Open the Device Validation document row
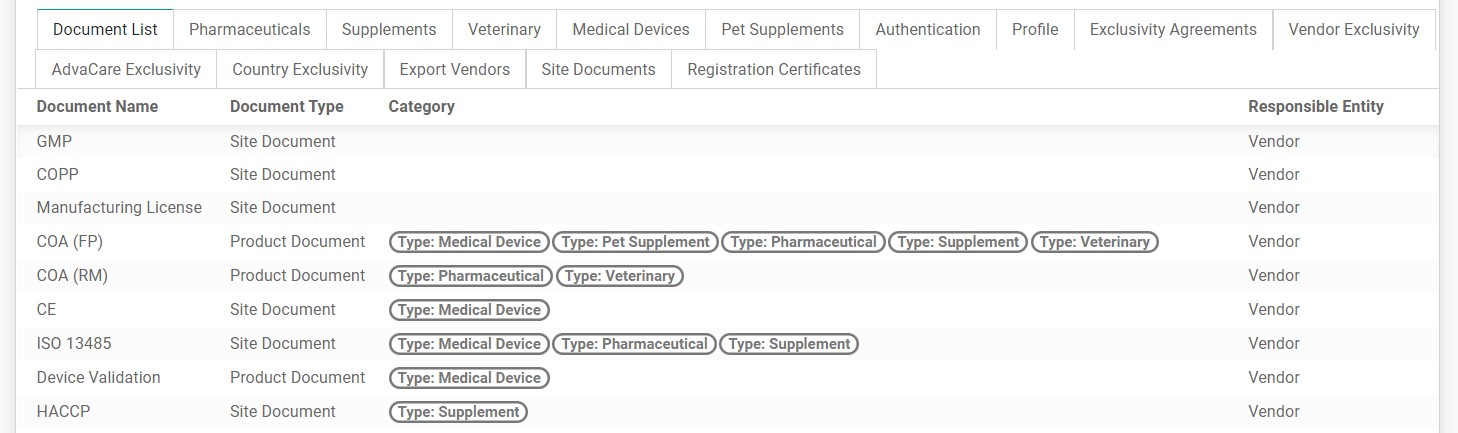This screenshot has height=433, width=1458. coord(728,378)
